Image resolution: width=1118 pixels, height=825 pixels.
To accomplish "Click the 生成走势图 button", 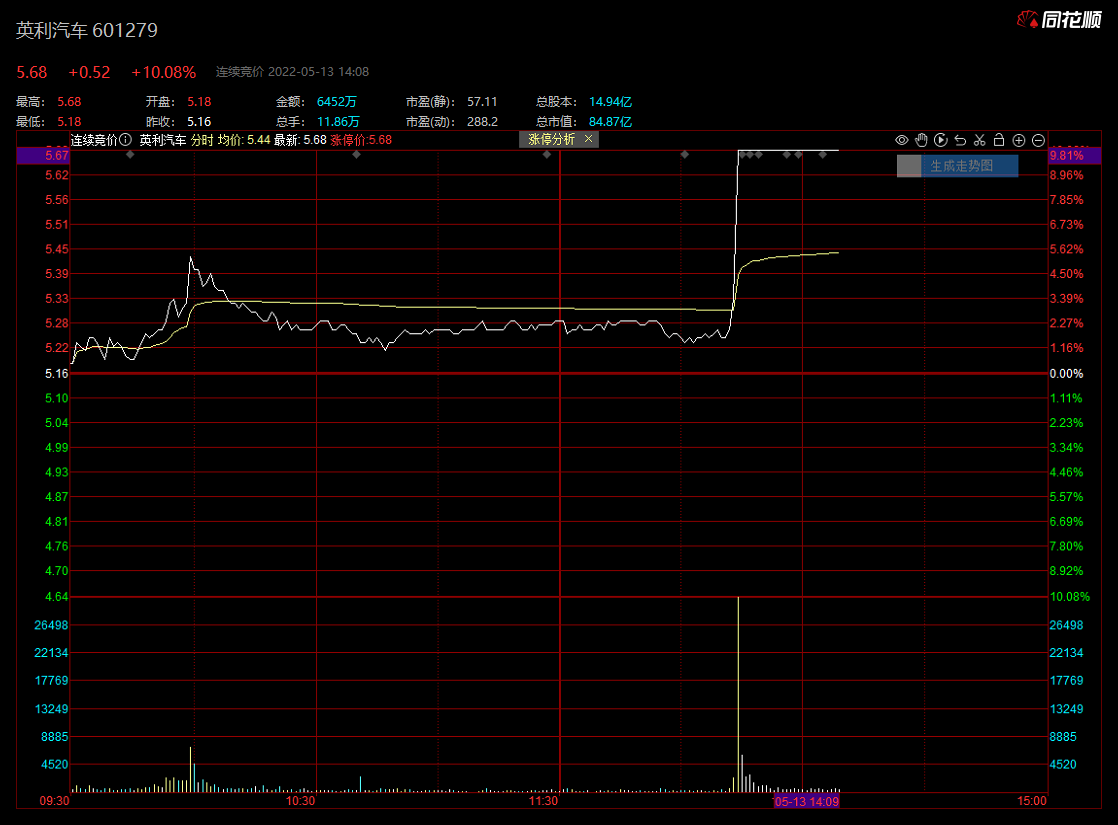I will pyautogui.click(x=958, y=166).
